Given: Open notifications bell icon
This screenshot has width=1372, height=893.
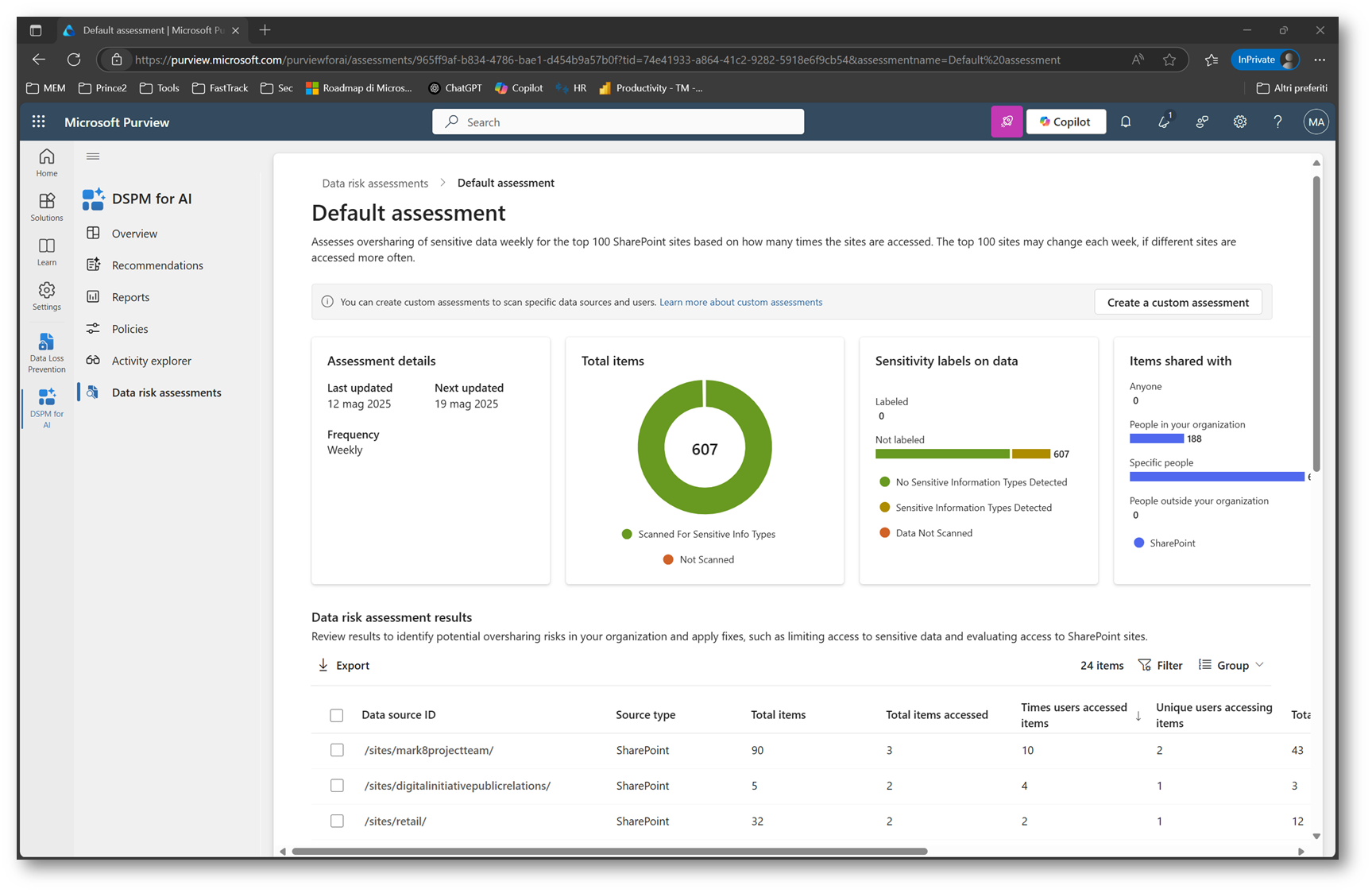Looking at the screenshot, I should pyautogui.click(x=1126, y=122).
